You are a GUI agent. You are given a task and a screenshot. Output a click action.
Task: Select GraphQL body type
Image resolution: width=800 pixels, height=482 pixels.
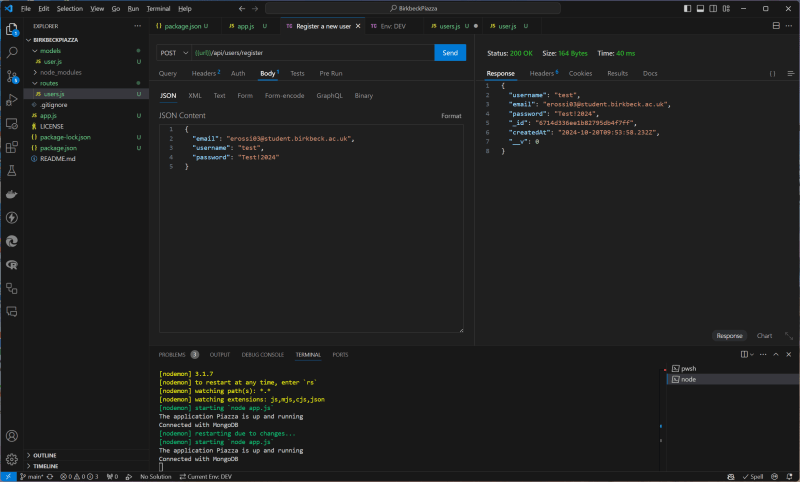[x=329, y=96]
